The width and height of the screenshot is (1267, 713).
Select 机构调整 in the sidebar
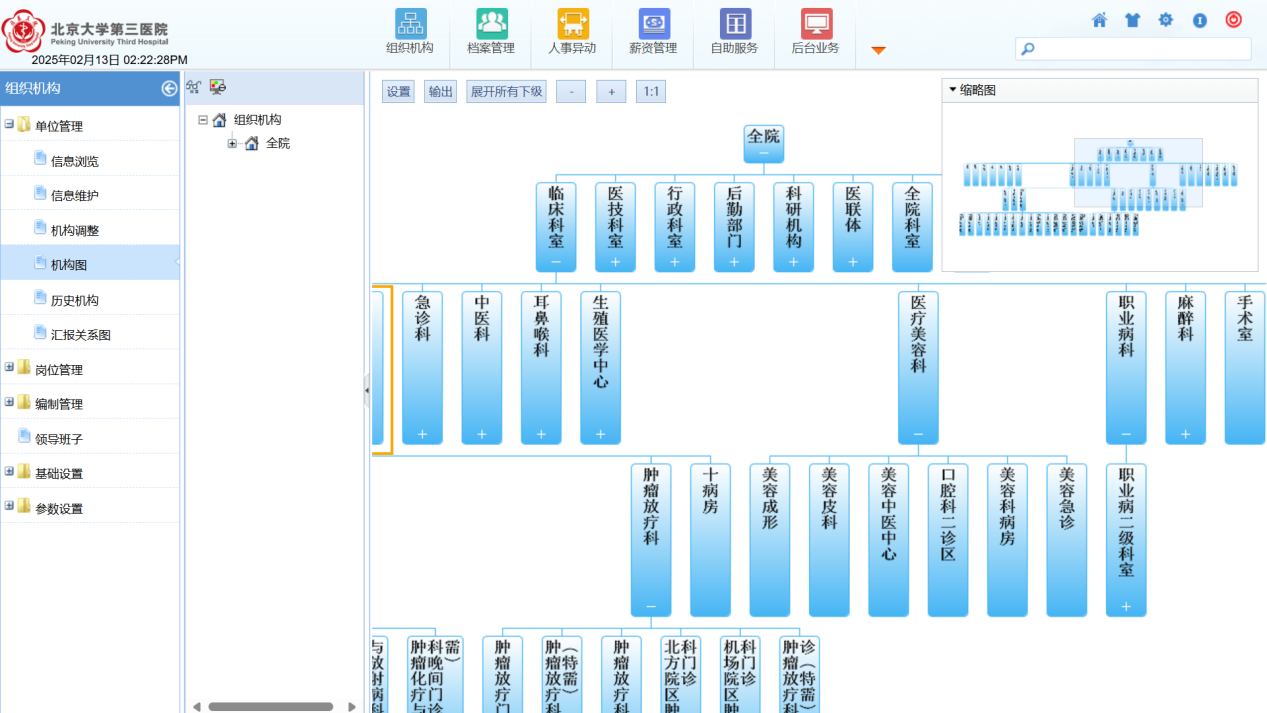point(74,231)
